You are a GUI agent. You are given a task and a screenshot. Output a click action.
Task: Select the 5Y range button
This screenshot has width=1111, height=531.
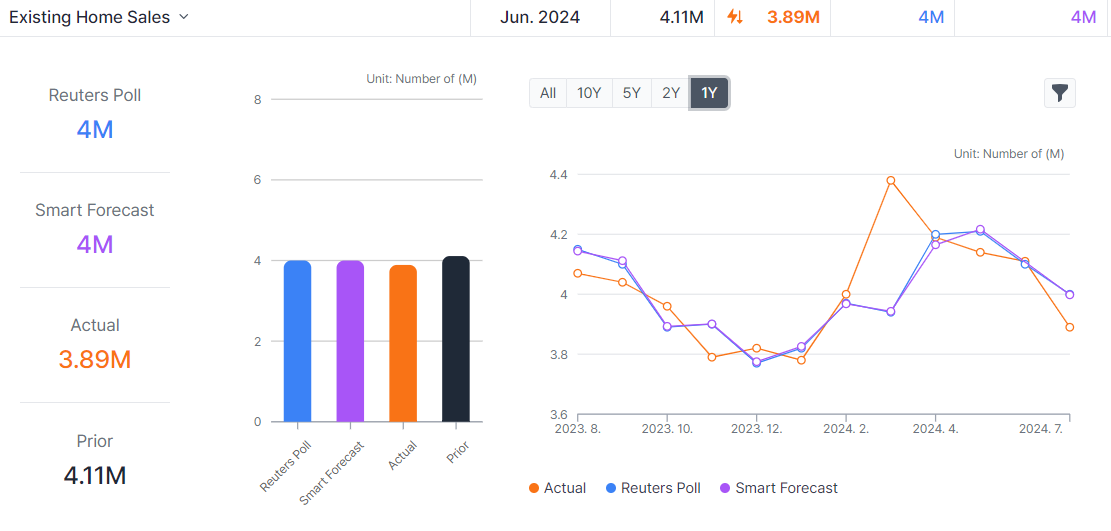point(631,93)
